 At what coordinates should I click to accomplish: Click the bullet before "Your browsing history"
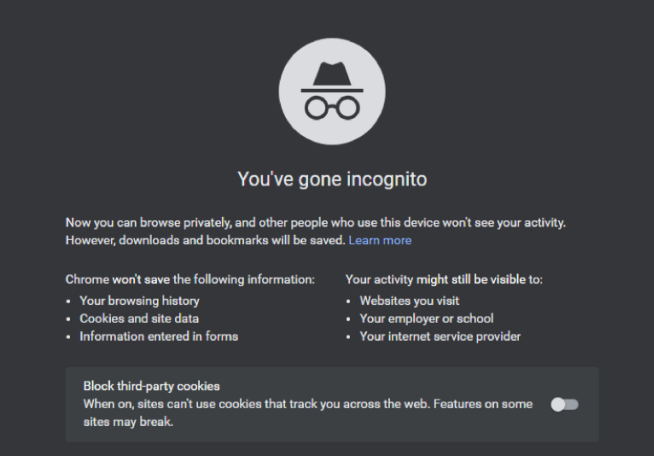(68, 301)
